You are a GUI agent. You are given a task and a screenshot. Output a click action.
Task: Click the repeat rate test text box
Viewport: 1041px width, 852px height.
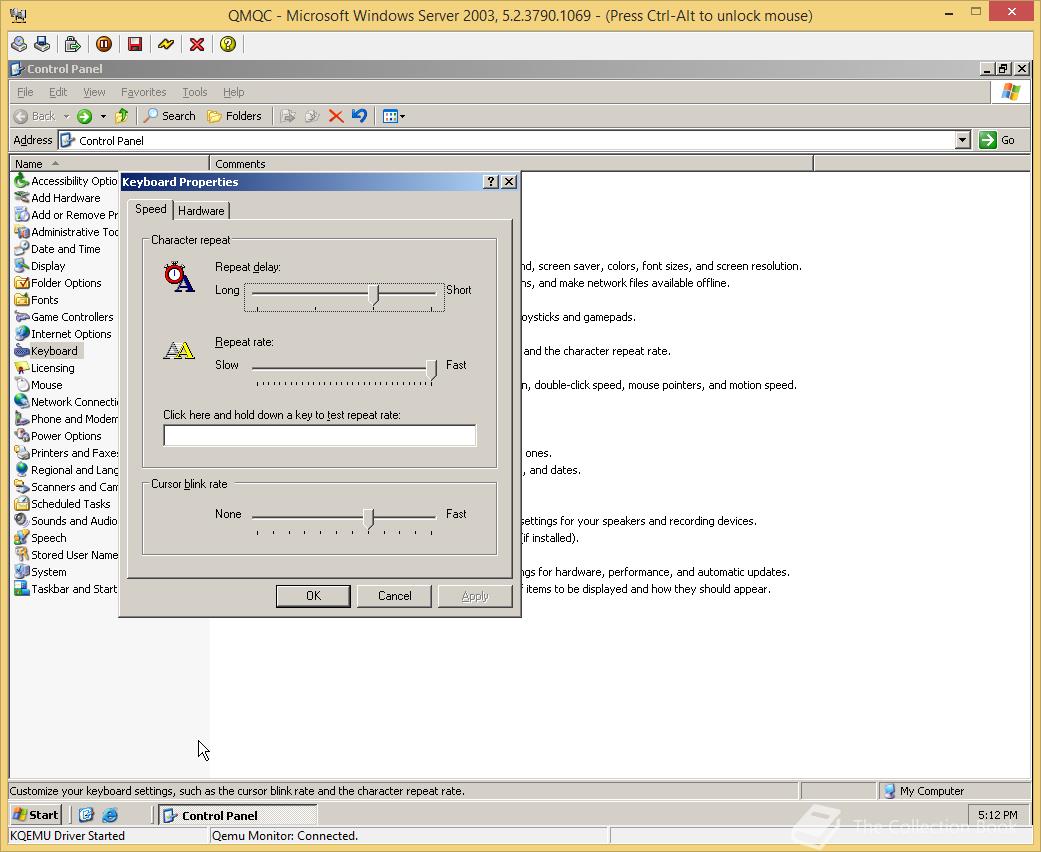tap(319, 436)
